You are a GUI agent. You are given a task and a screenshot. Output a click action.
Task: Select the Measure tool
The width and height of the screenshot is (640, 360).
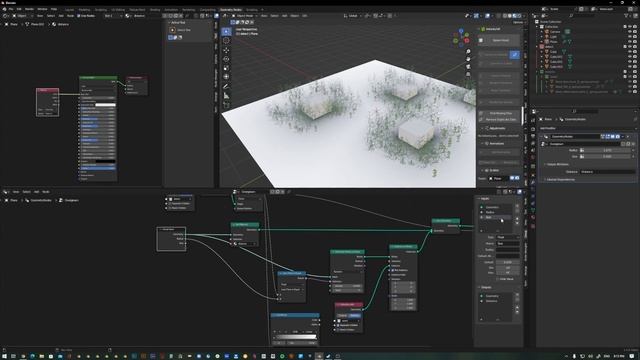tap(226, 96)
